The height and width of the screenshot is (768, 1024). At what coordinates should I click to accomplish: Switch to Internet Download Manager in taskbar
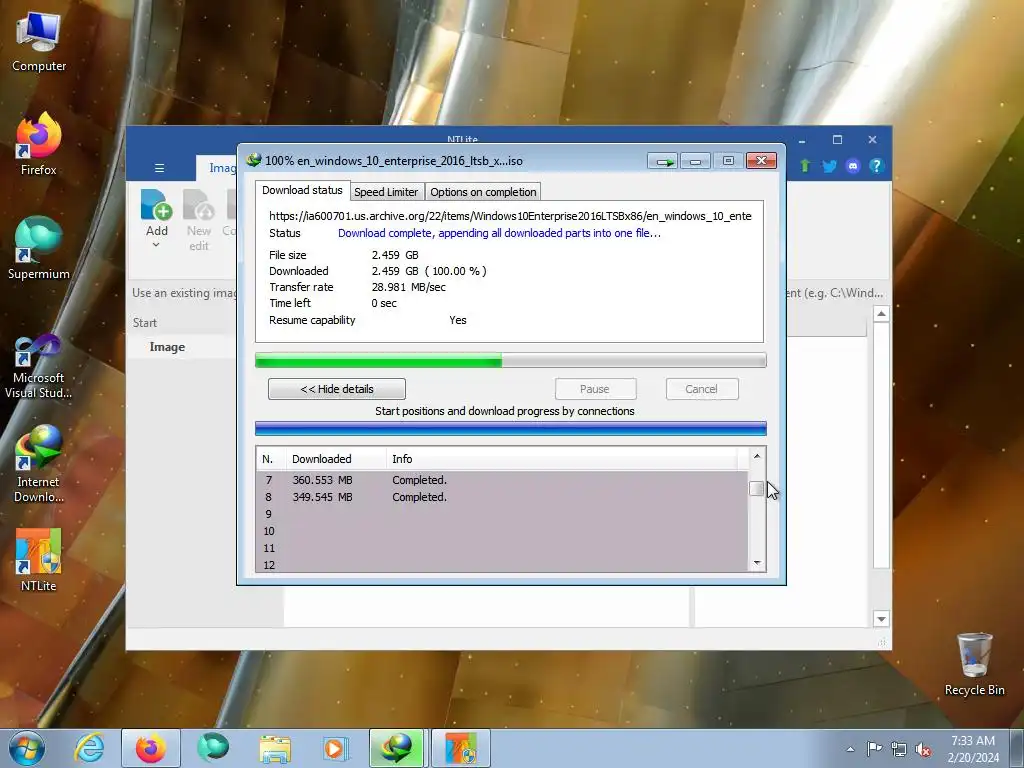click(x=398, y=748)
